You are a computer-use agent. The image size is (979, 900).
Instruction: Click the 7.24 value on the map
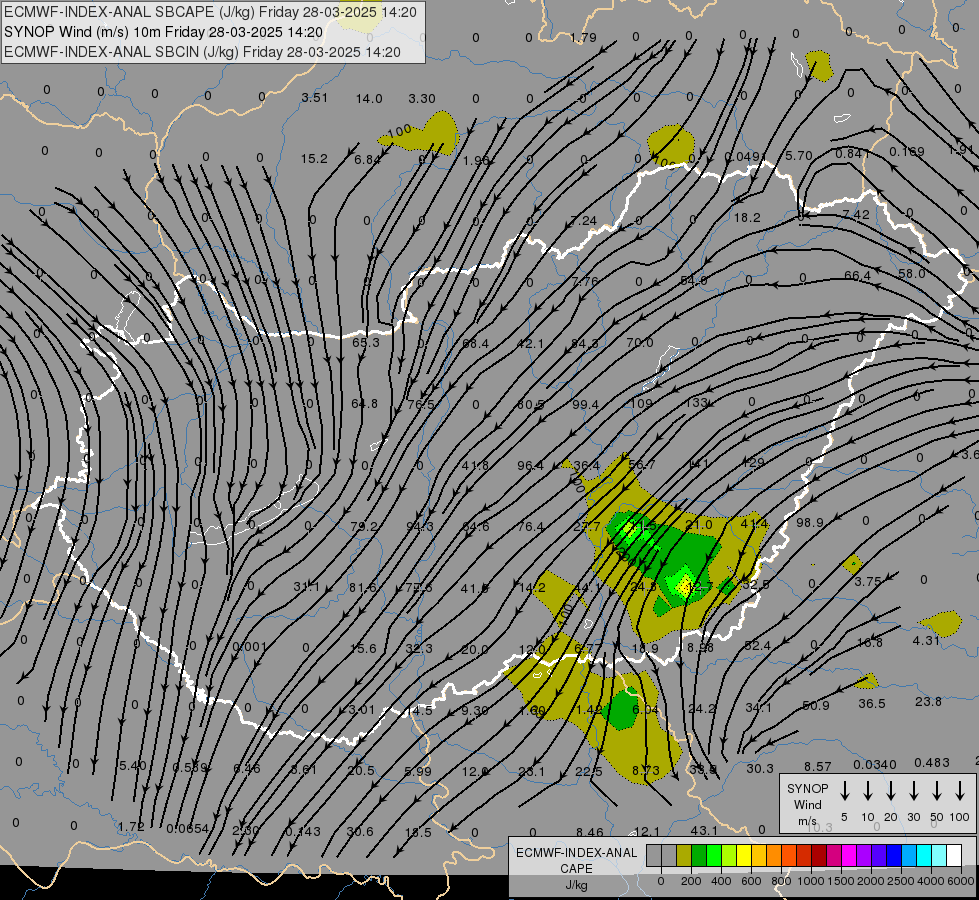tap(584, 220)
